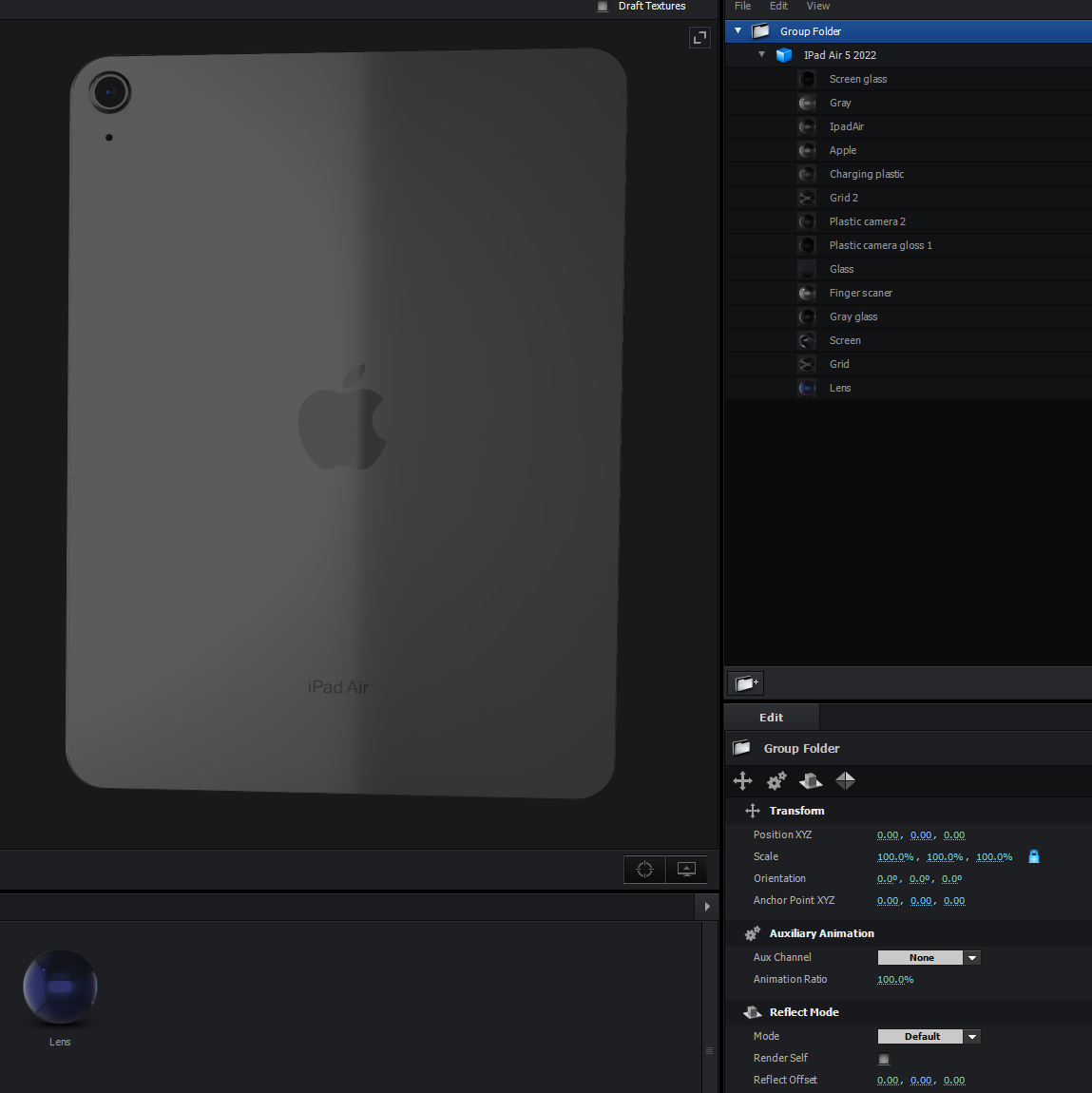Enable the Render Self checkbox
Screen dimensions: 1092x1093
(884, 1059)
